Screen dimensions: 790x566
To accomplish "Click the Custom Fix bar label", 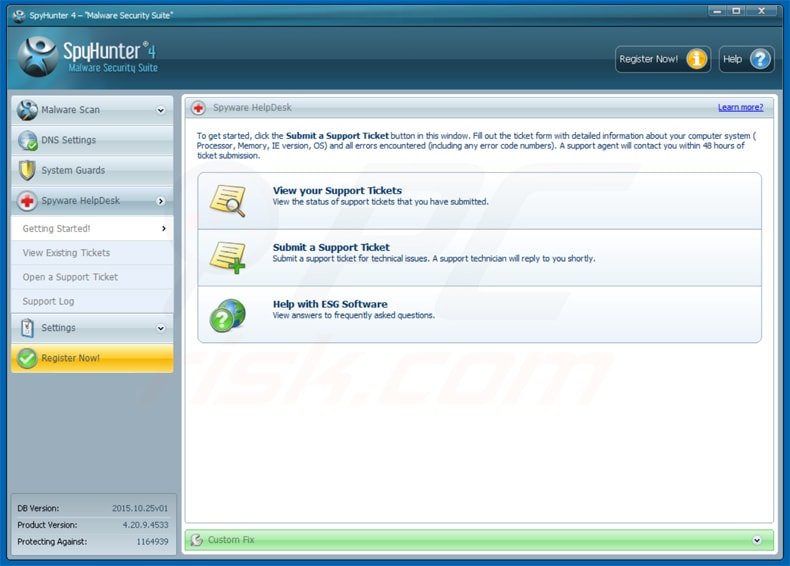I will point(231,540).
